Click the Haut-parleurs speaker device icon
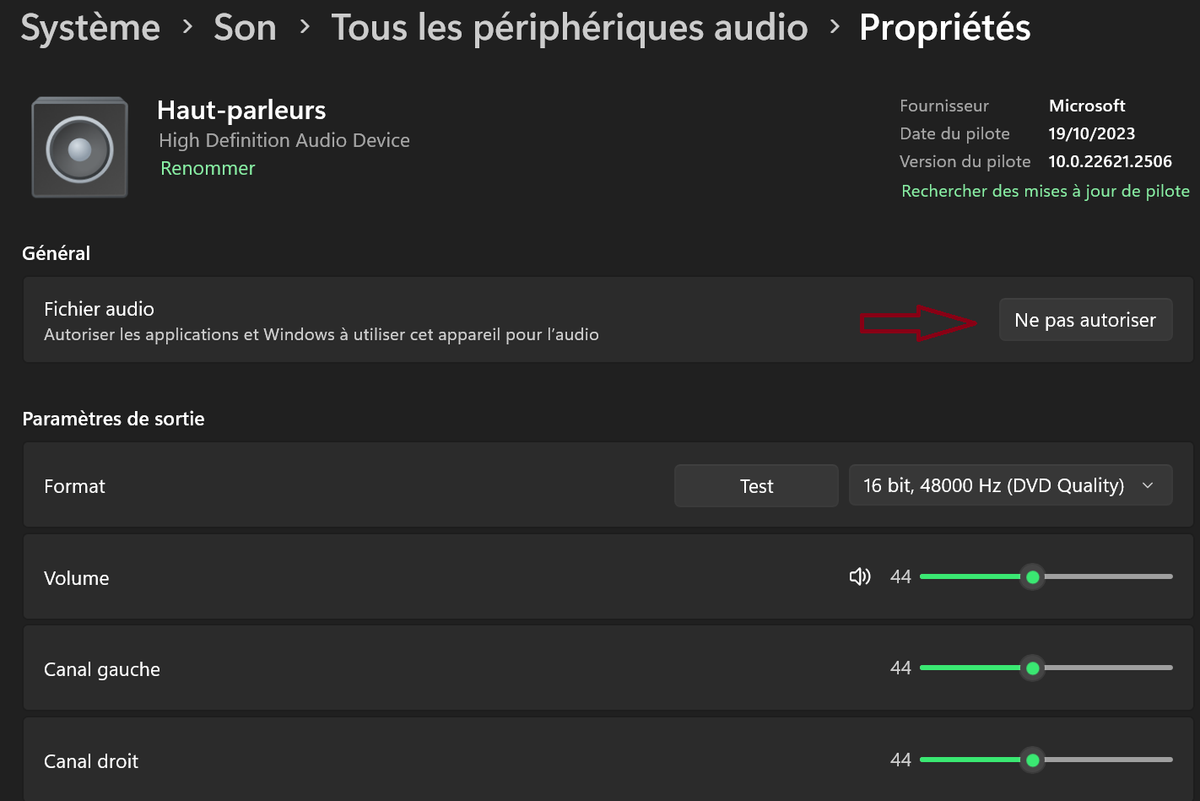This screenshot has width=1200, height=801. (80, 147)
